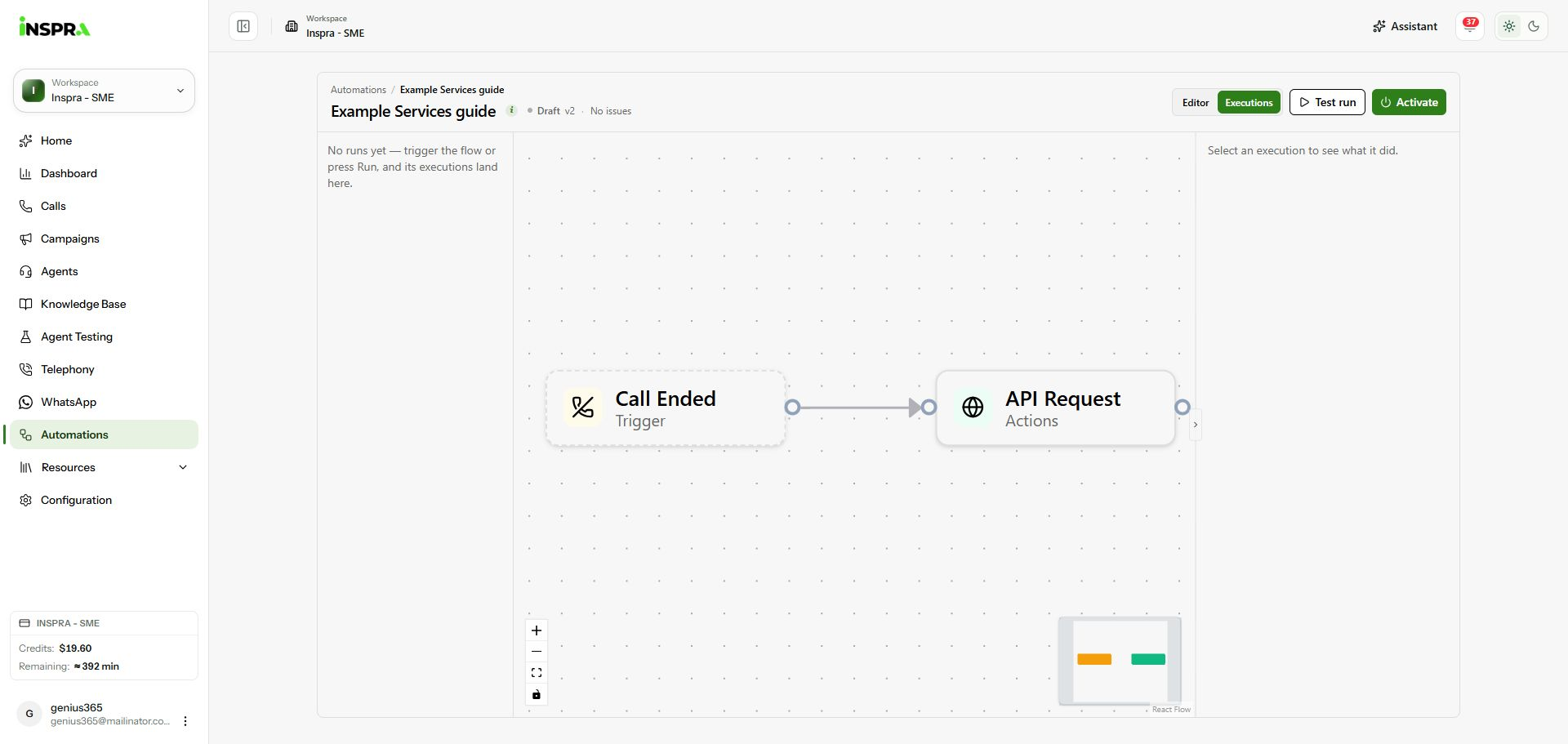Screen dimensions: 1568x744
Task: Open Agent Testing page
Action: click(104, 336)
